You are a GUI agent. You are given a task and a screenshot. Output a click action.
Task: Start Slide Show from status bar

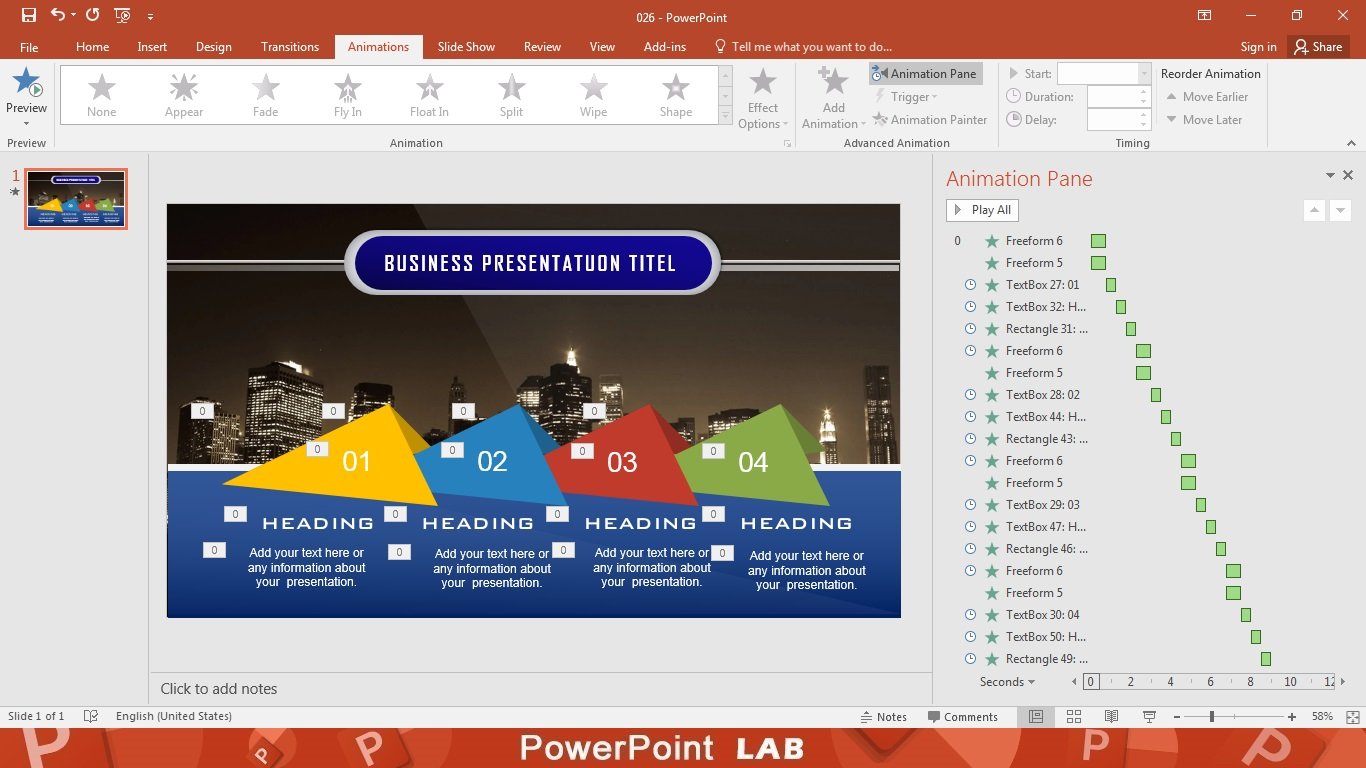tap(1149, 717)
